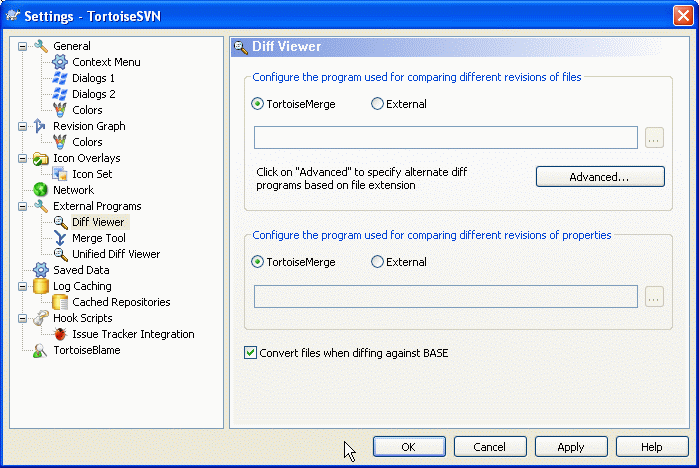Image resolution: width=699 pixels, height=468 pixels.
Task: Click the Issue Tracker Integration bug icon
Action: click(60, 334)
